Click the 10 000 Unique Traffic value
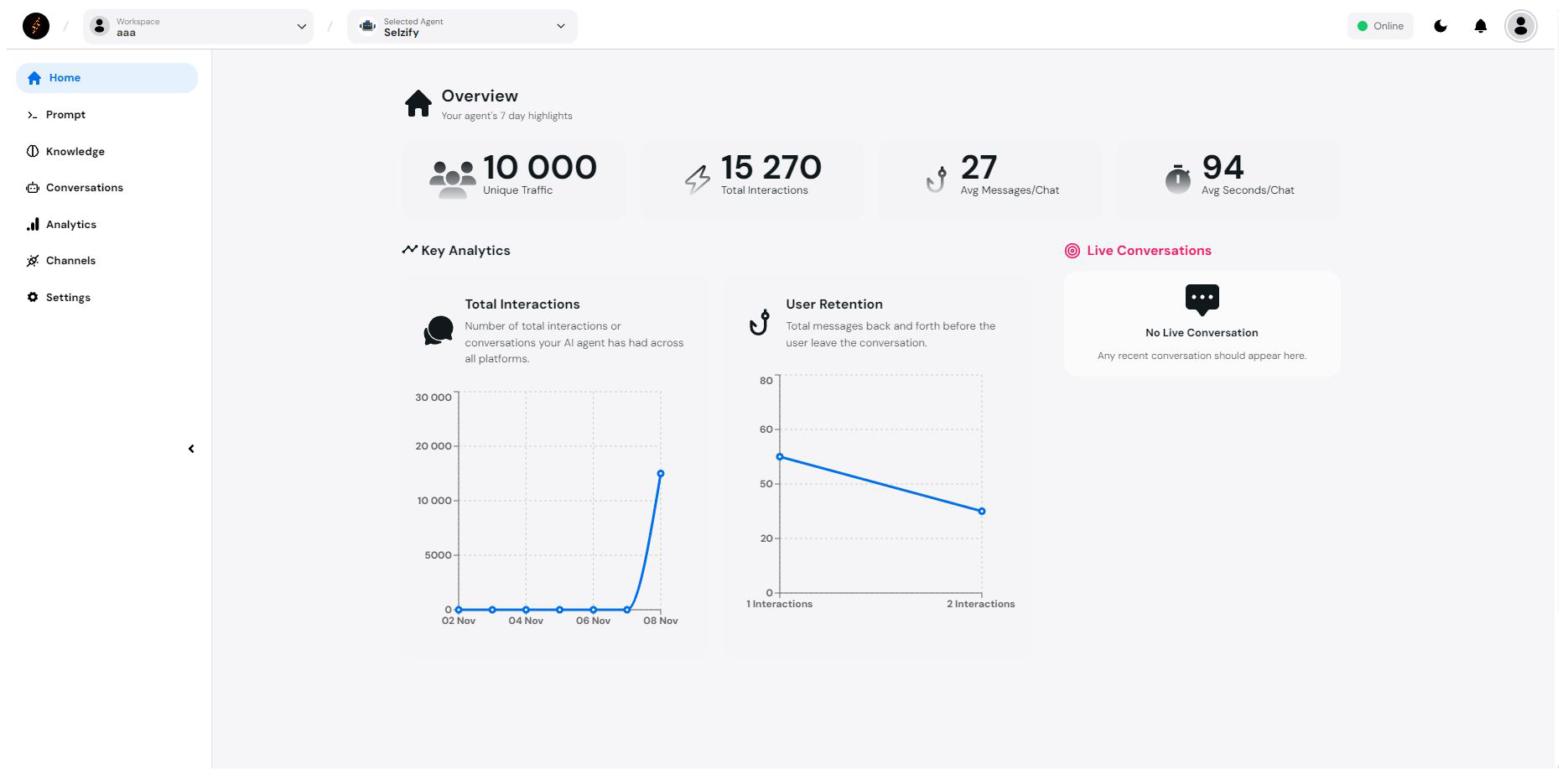This screenshot has width=1568, height=775. point(540,168)
